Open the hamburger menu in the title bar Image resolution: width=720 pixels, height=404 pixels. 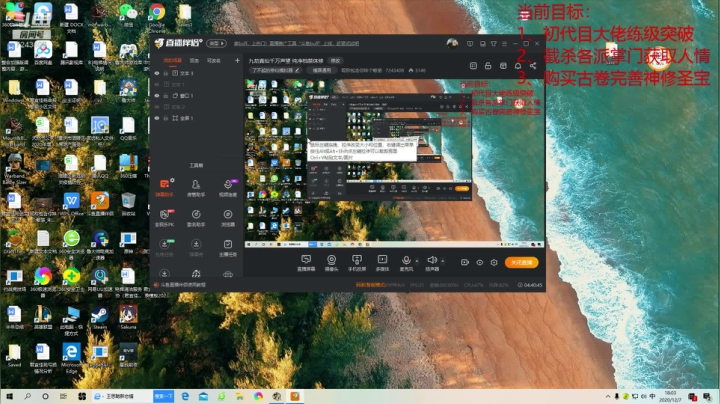(x=504, y=44)
